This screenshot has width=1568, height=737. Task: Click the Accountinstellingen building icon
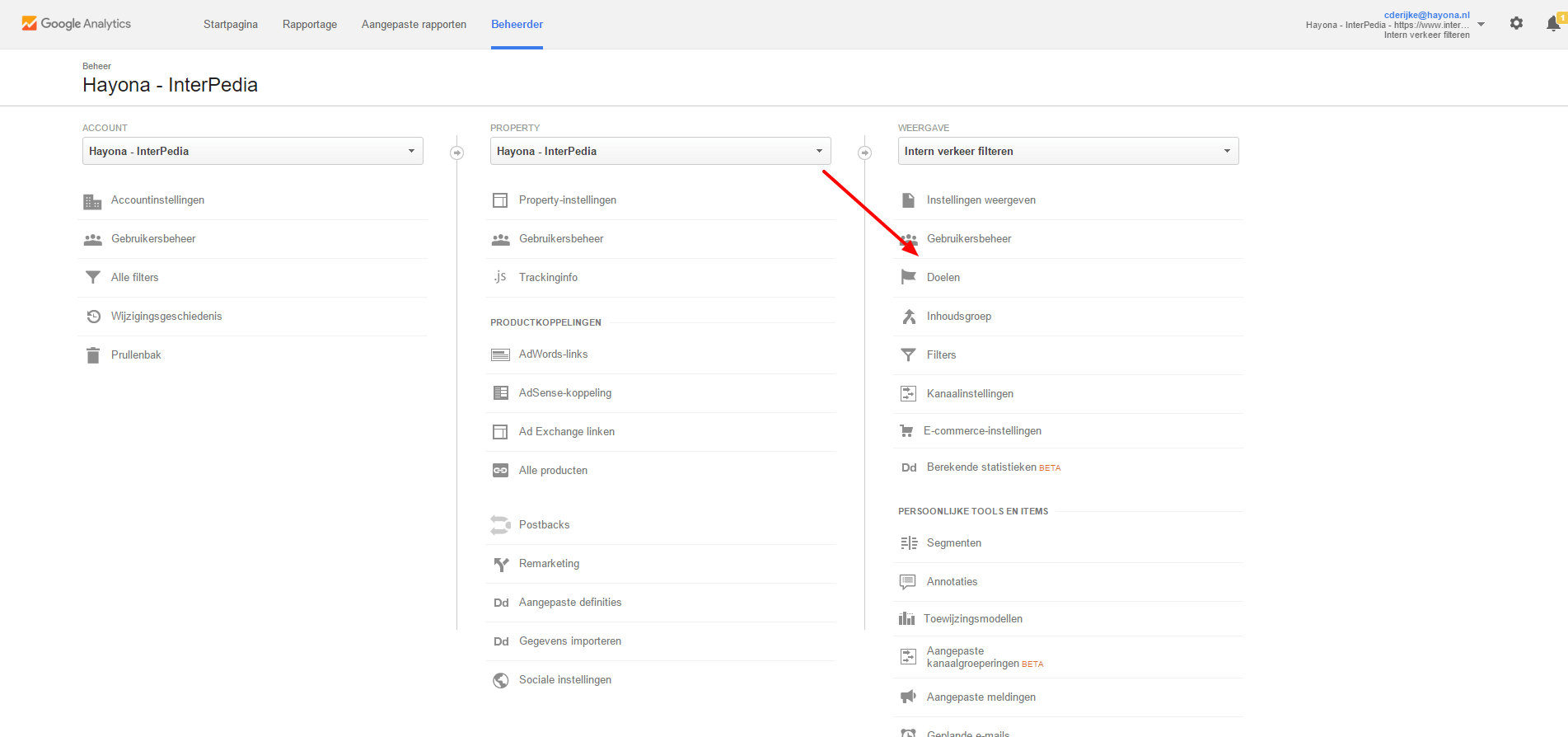[x=92, y=201]
